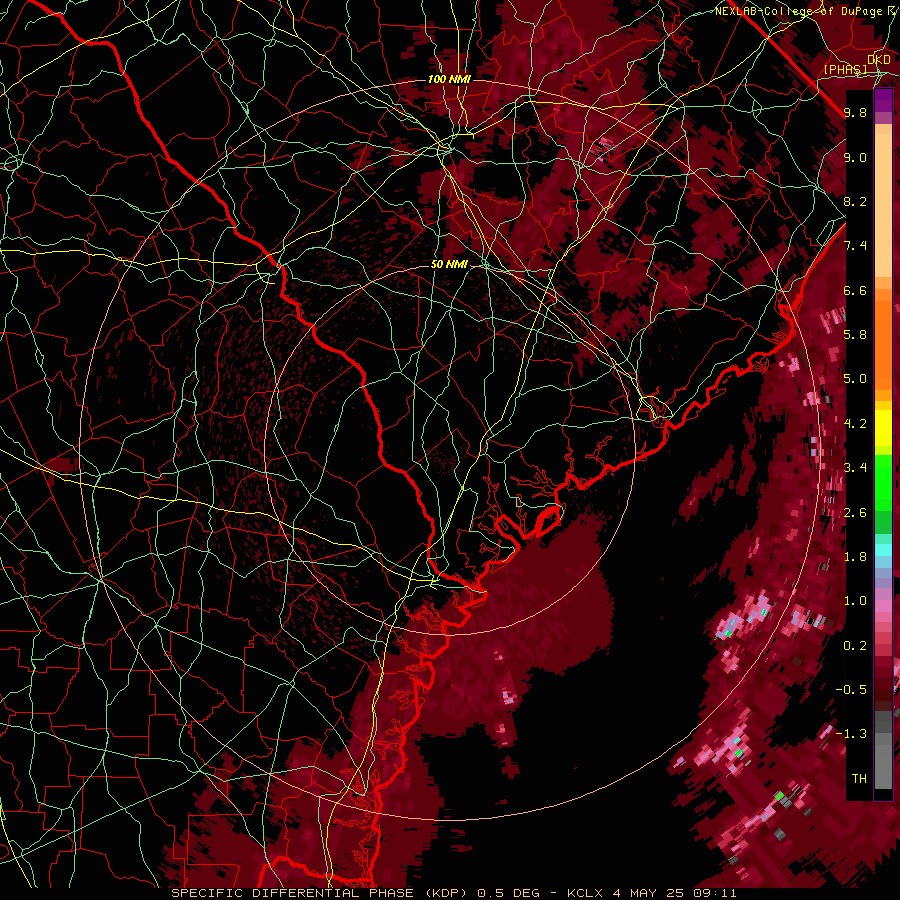This screenshot has height=900, width=900.
Task: Click the 4.2 scale label
Action: coord(855,424)
